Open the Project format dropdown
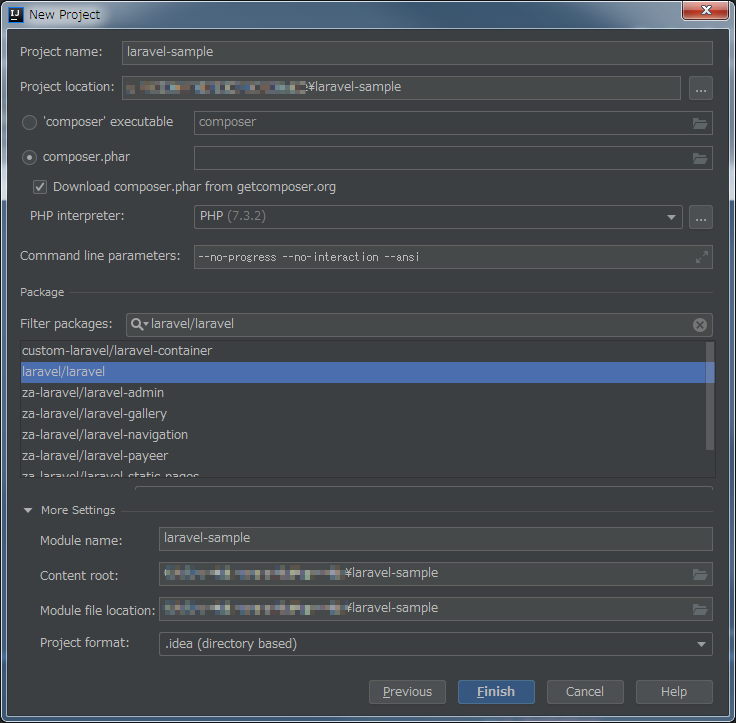Viewport: 736px width, 723px height. [x=436, y=644]
